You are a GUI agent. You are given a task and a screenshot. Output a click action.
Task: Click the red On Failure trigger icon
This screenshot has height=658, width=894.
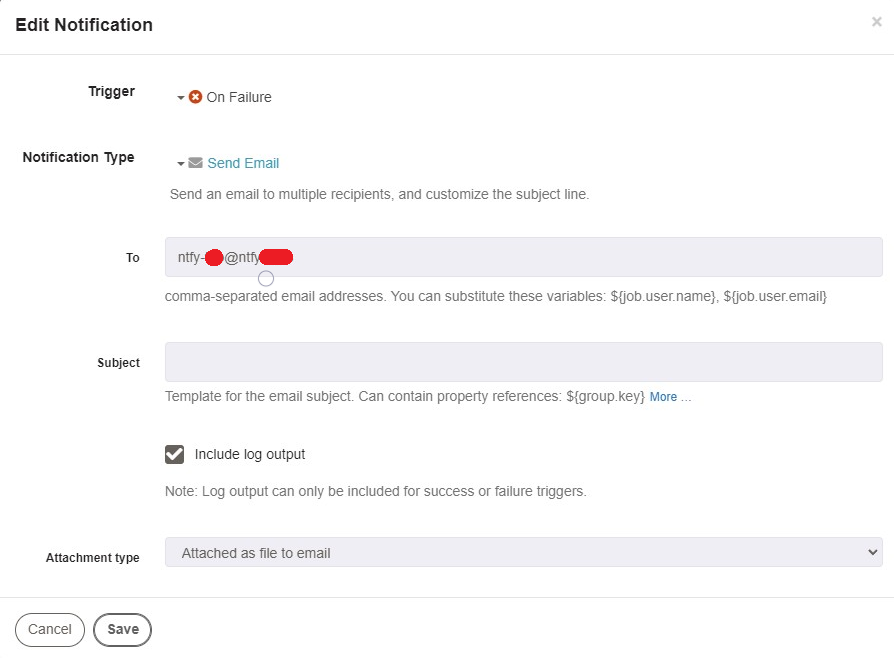(x=196, y=97)
